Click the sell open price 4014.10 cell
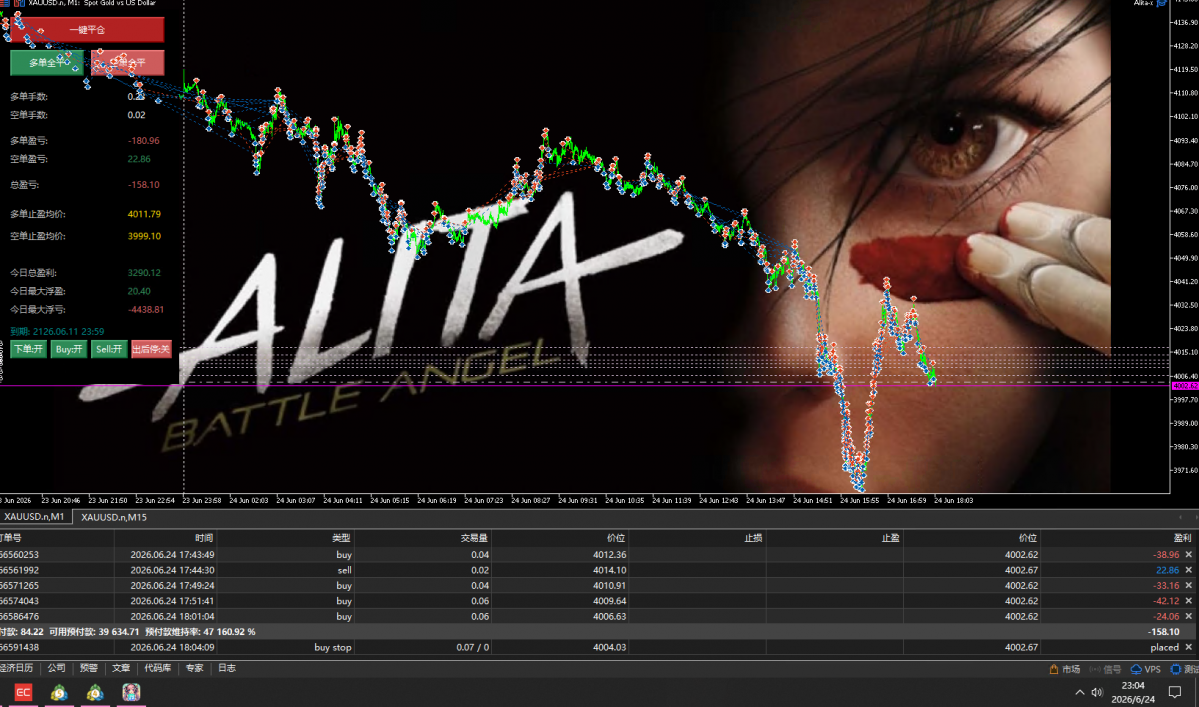The width and height of the screenshot is (1199, 707). [609, 570]
